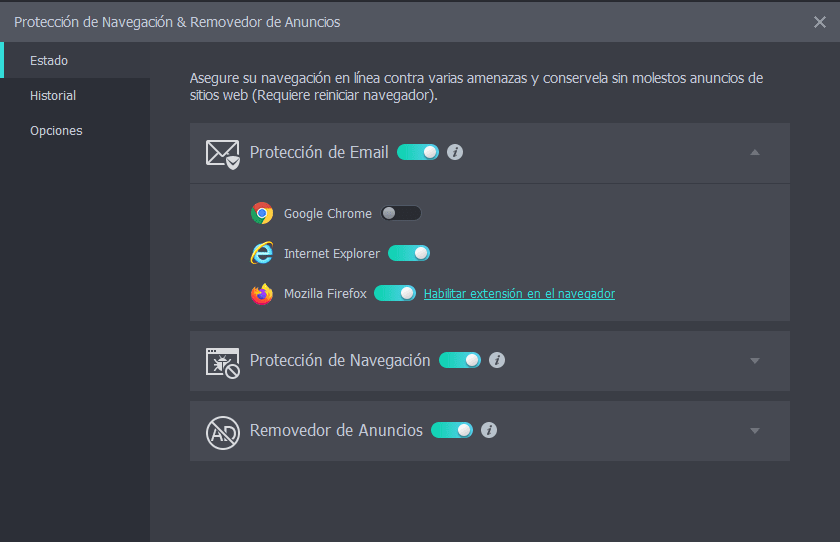Screen dimensions: 840x542
Task: Switch to the Opciones tab
Action: [x=56, y=131]
